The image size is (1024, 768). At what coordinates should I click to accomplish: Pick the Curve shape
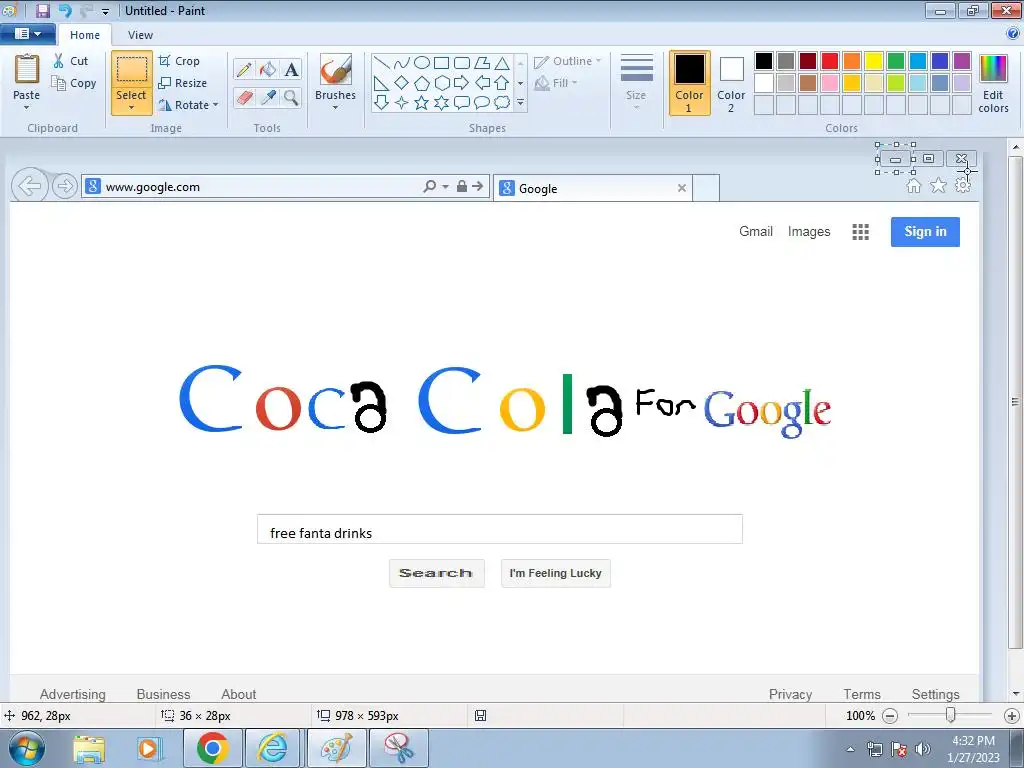point(402,63)
